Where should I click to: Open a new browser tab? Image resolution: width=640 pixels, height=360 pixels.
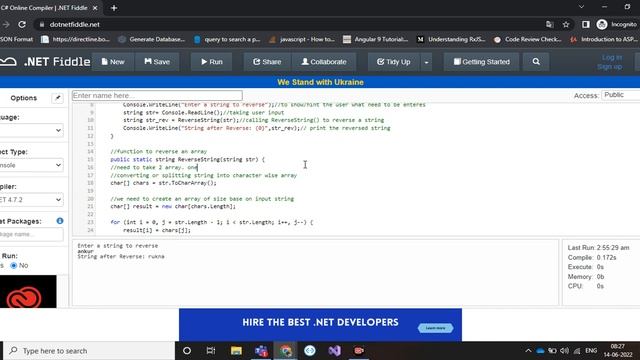tap(114, 8)
